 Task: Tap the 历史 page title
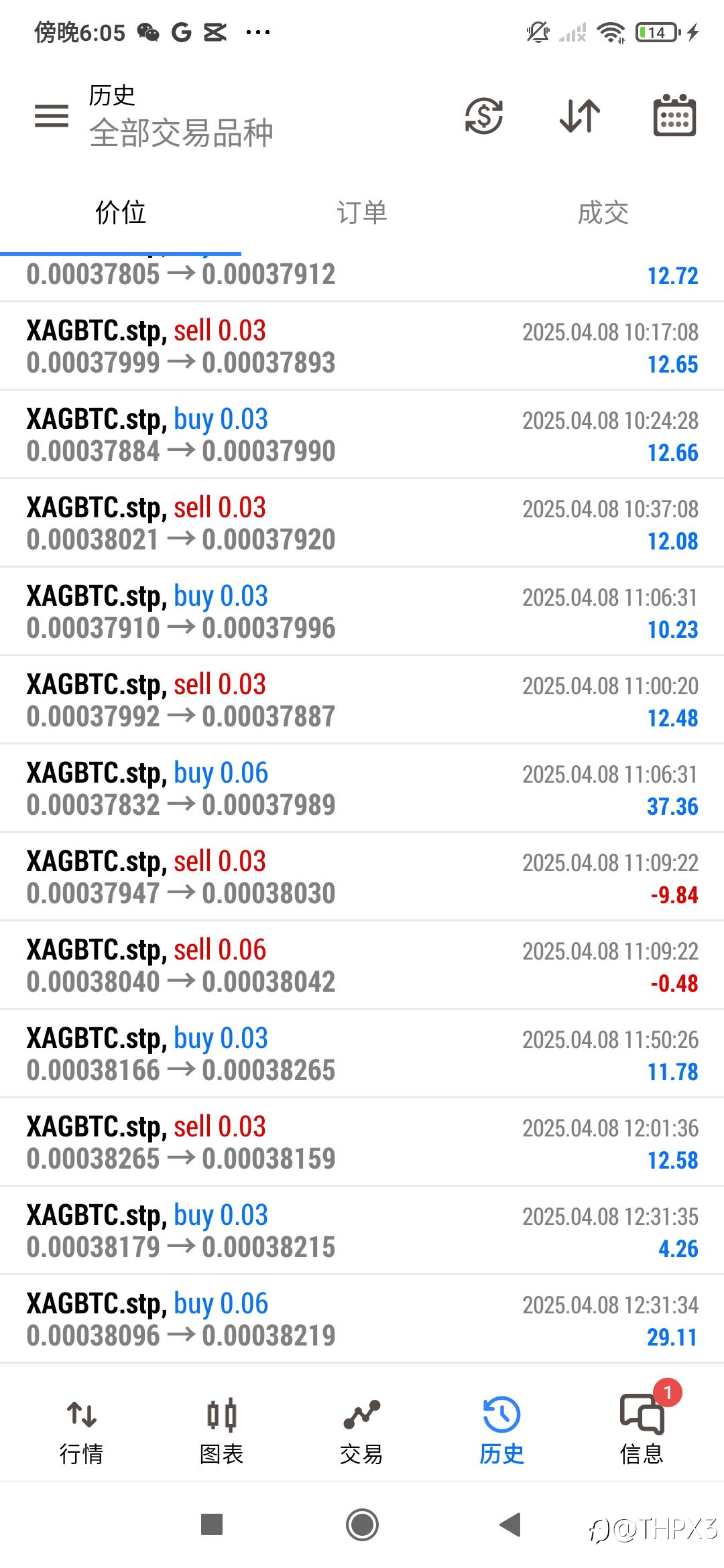tap(112, 96)
